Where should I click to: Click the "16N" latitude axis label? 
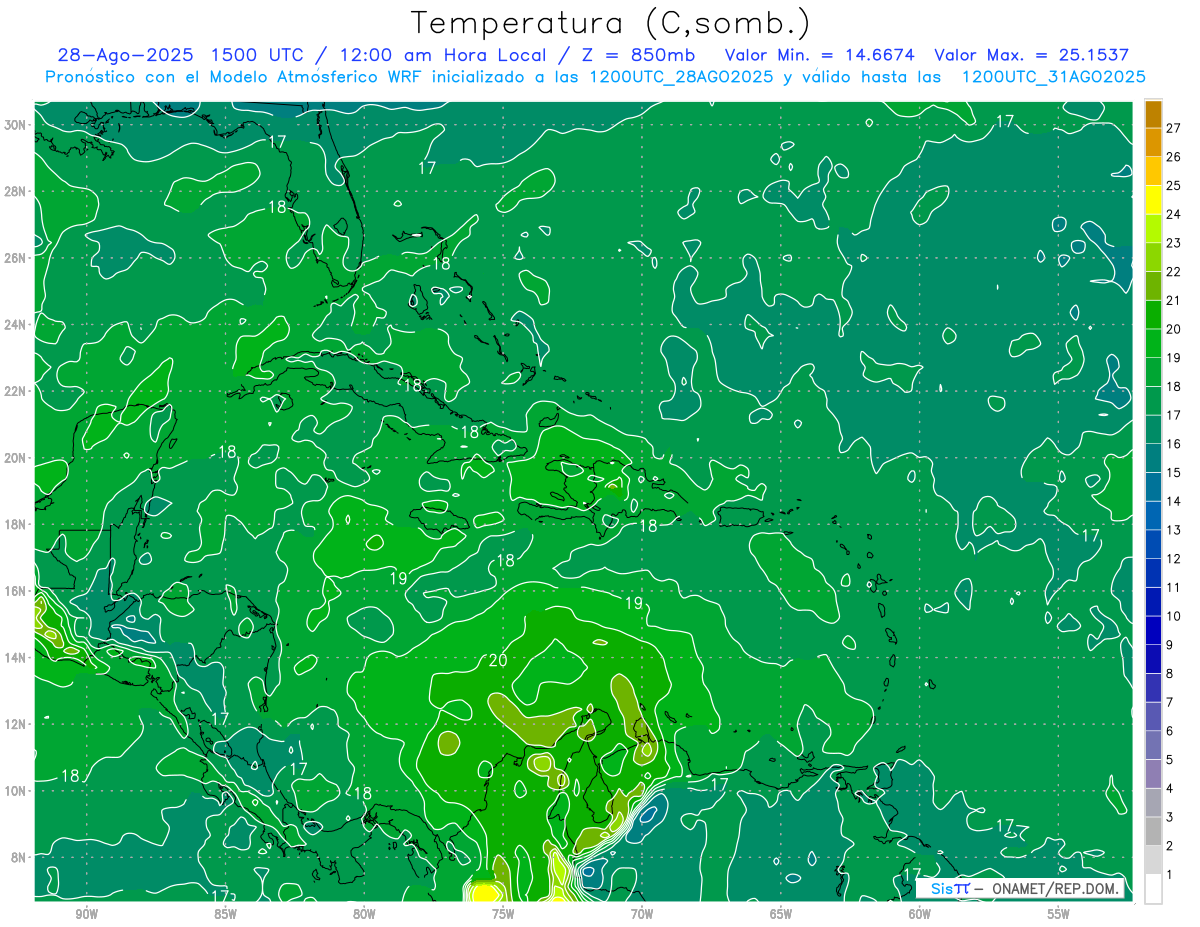coord(15,591)
